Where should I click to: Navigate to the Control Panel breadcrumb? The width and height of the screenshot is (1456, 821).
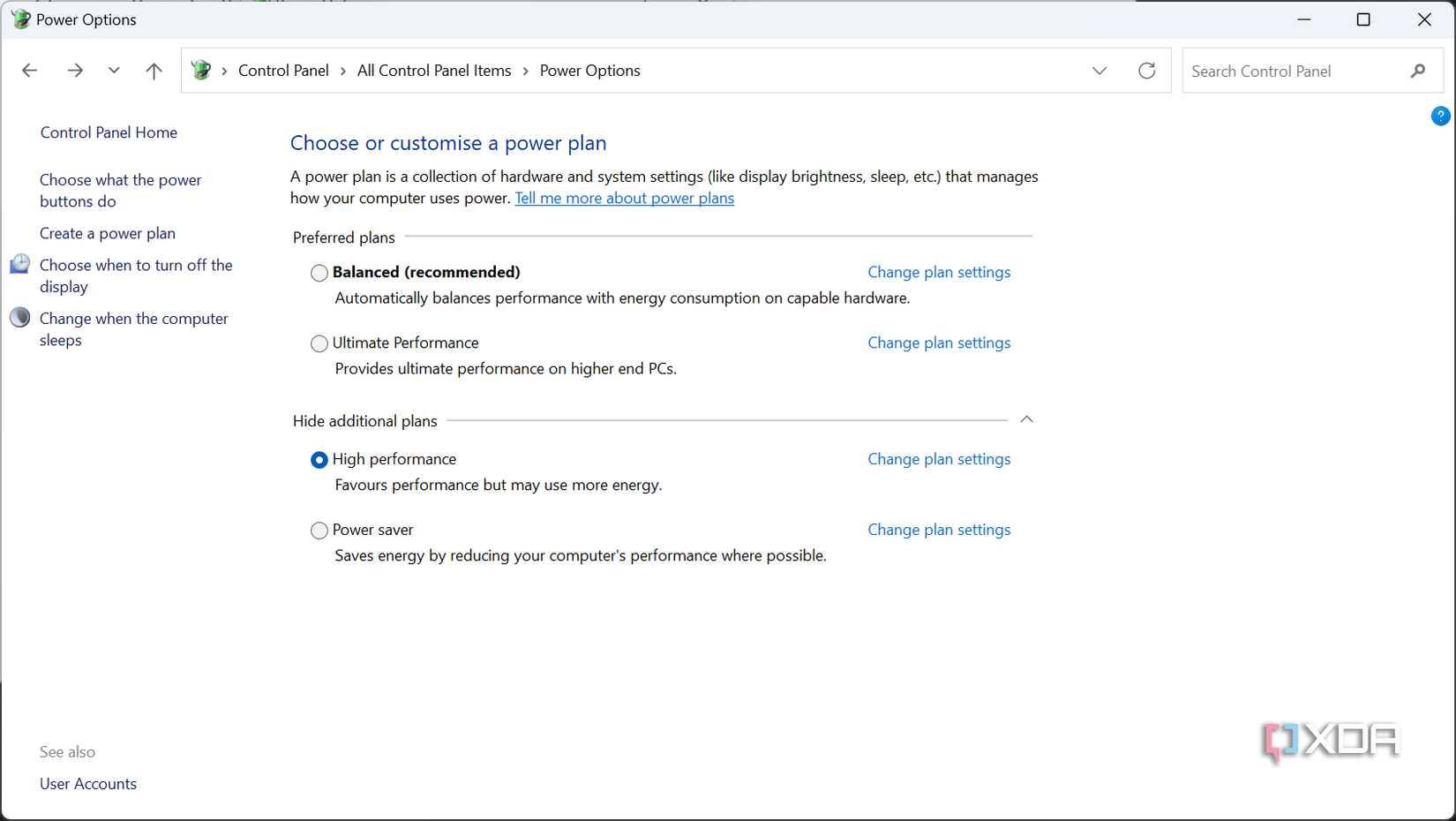283,70
